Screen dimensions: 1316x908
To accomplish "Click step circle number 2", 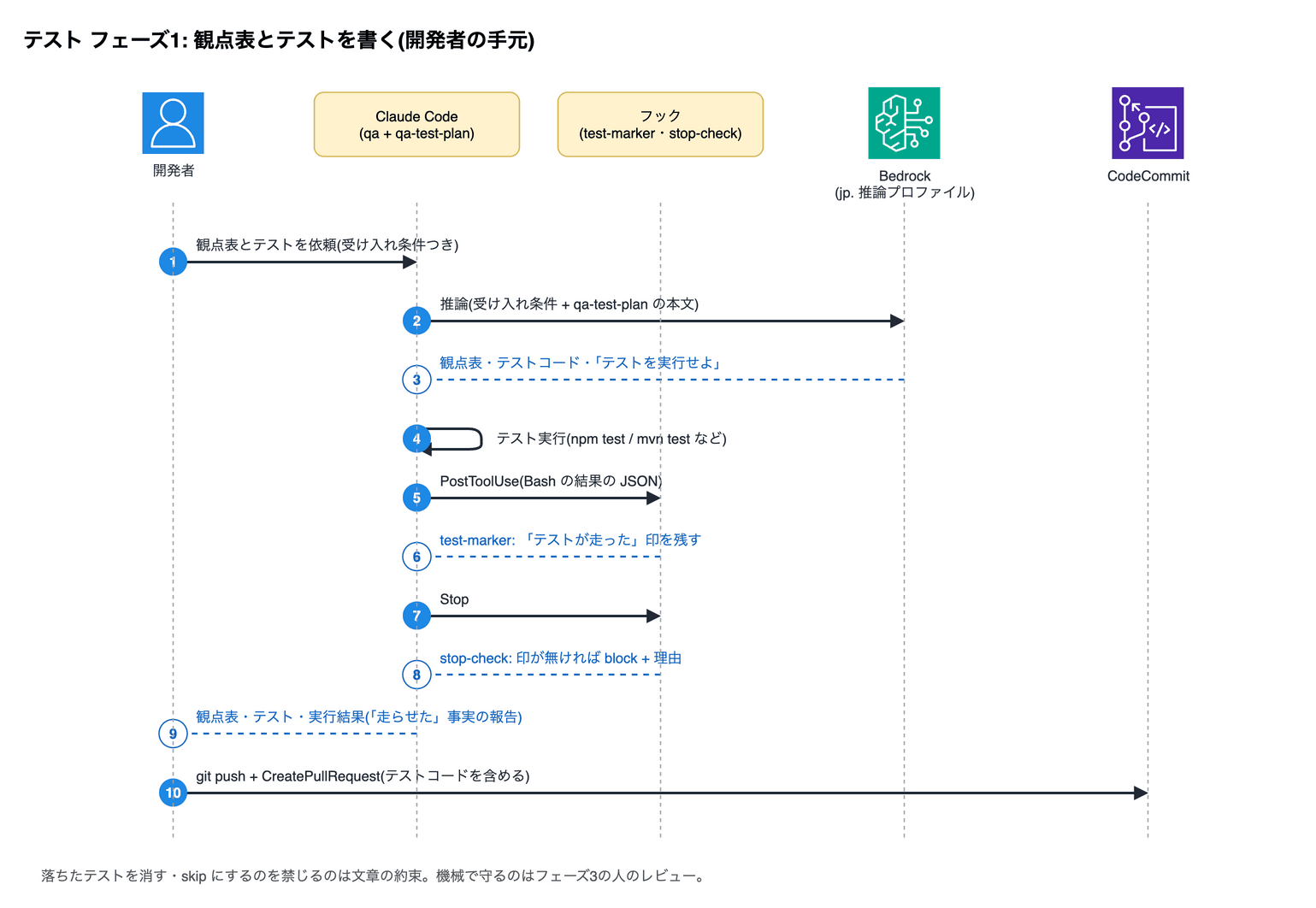I will click(416, 321).
